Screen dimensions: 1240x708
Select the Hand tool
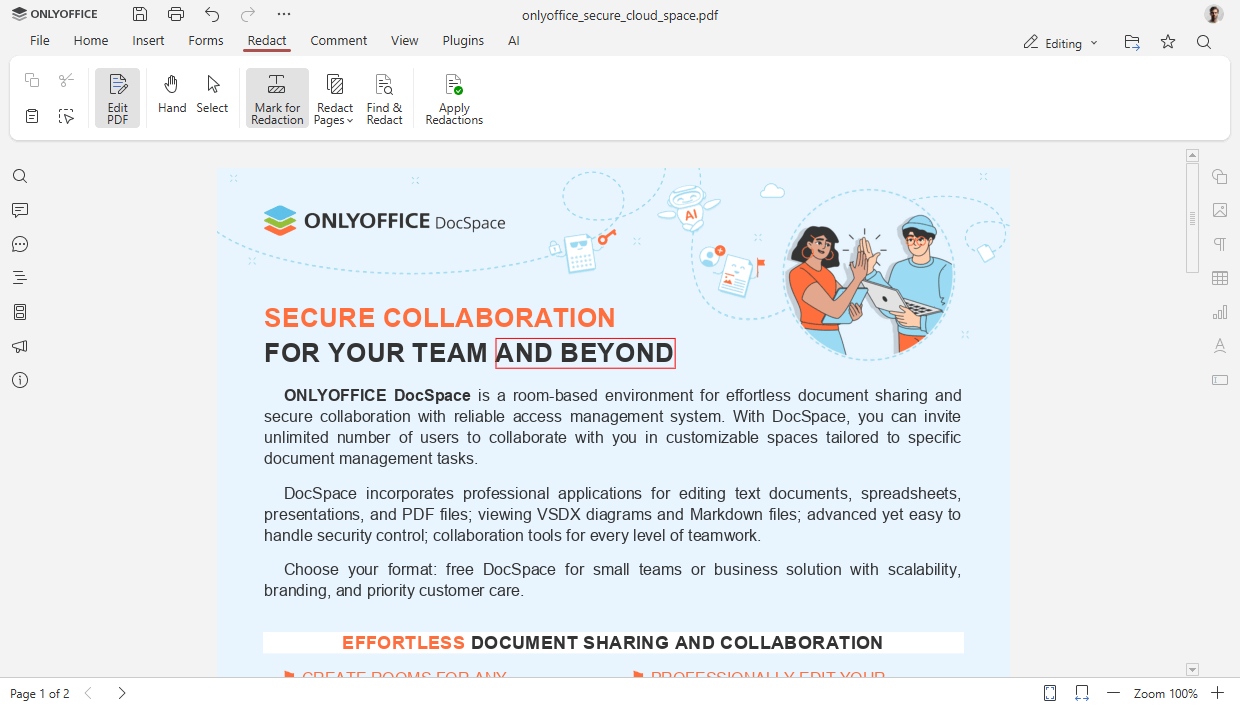(171, 97)
